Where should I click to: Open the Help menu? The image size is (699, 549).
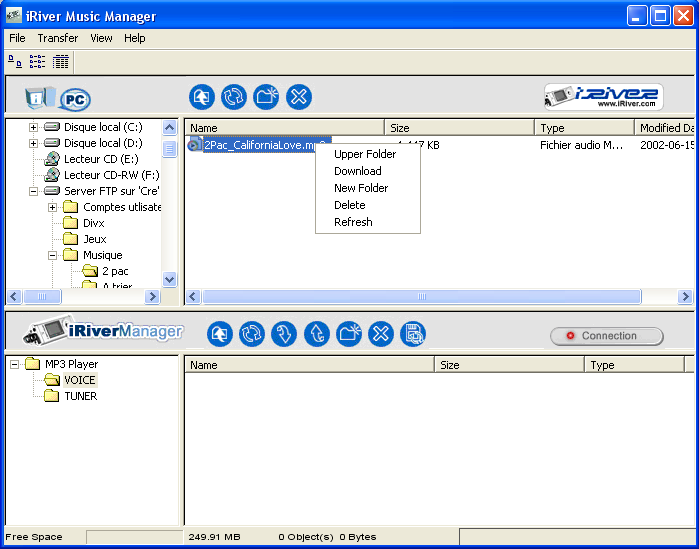click(x=135, y=38)
